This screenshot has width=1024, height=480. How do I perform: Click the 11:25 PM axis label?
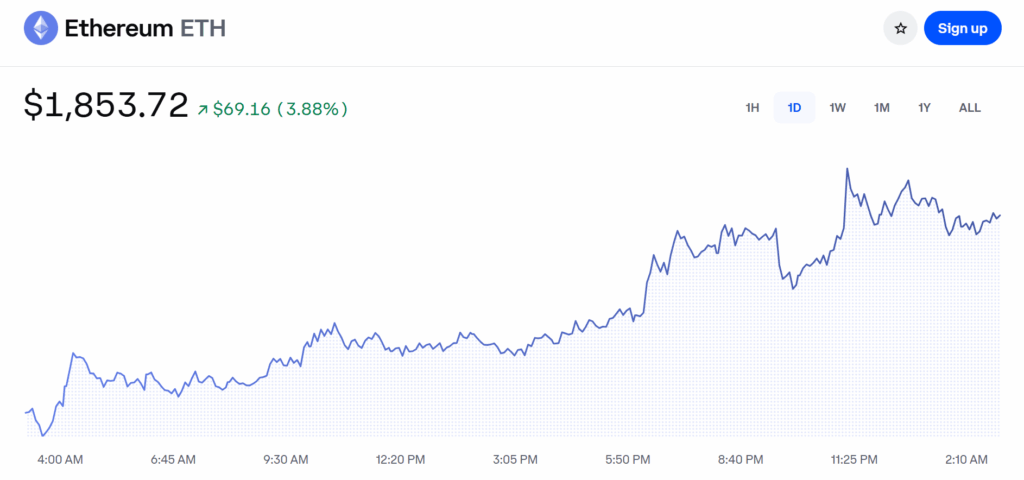853,460
